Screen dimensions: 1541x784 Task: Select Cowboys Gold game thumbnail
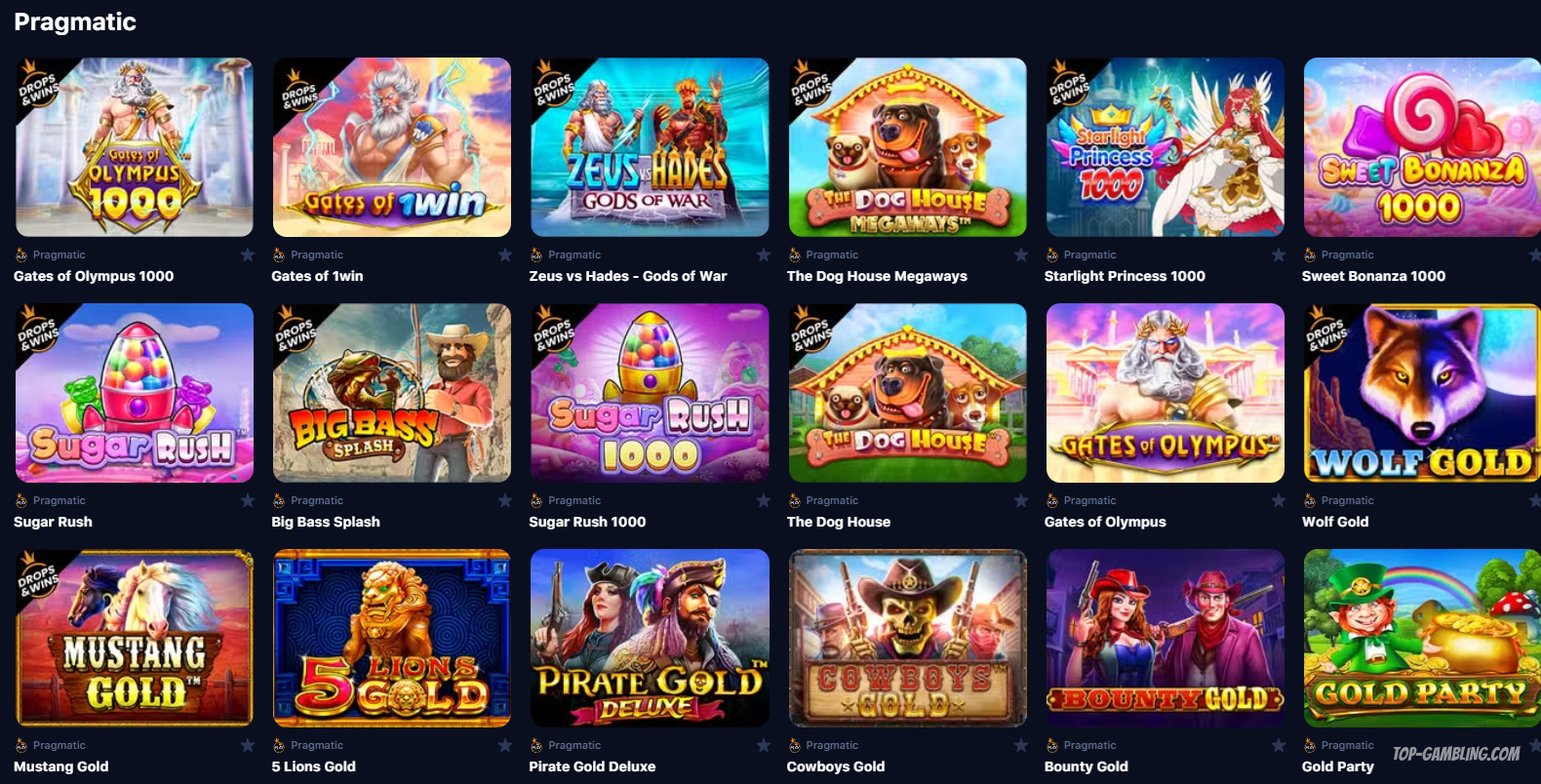coord(908,638)
